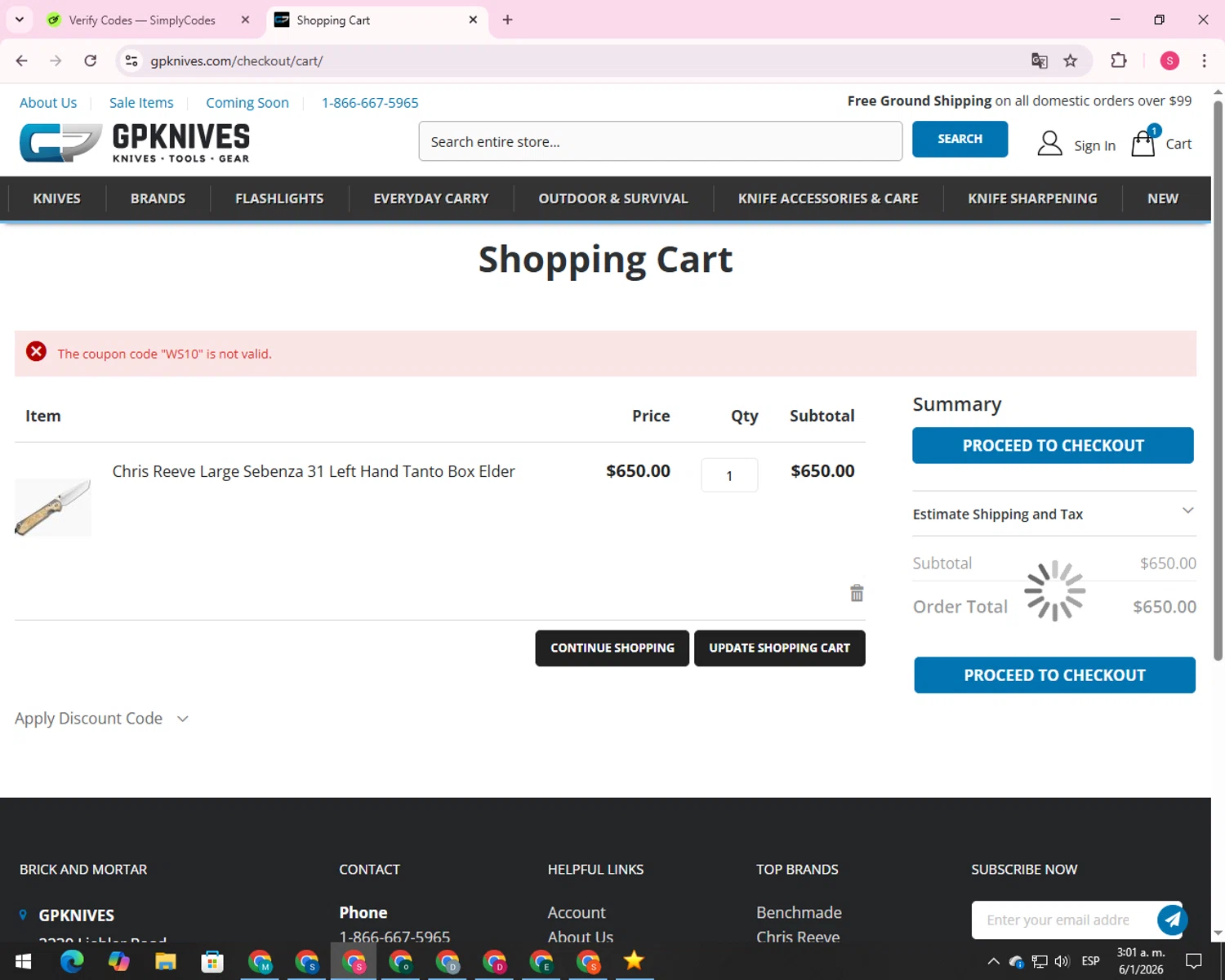The width and height of the screenshot is (1225, 980).
Task: Open the browser extensions puzzle icon
Action: pos(1119,60)
